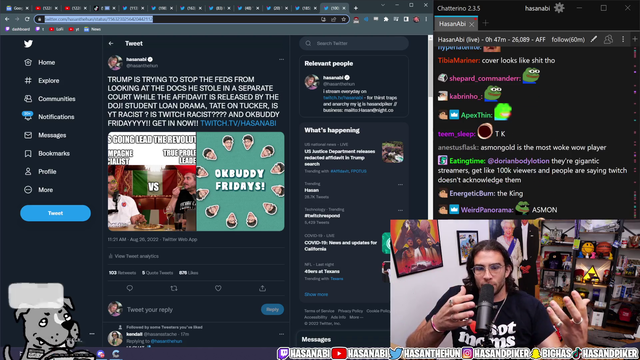Switch to HasanAbi tab in Chatterino
The width and height of the screenshot is (640, 360).
tap(452, 24)
